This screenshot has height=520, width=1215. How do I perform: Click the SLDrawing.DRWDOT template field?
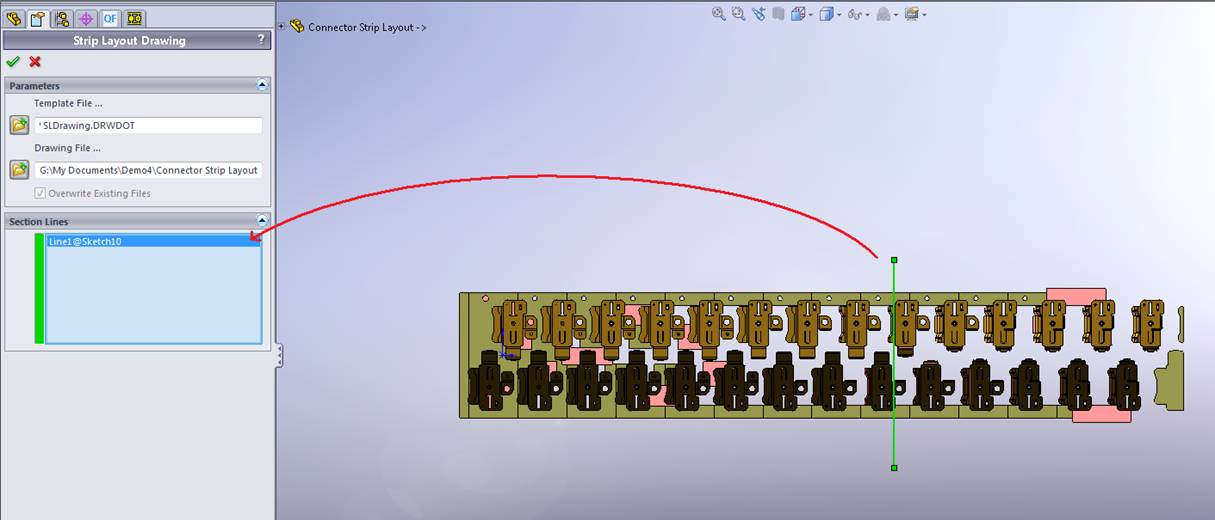148,125
